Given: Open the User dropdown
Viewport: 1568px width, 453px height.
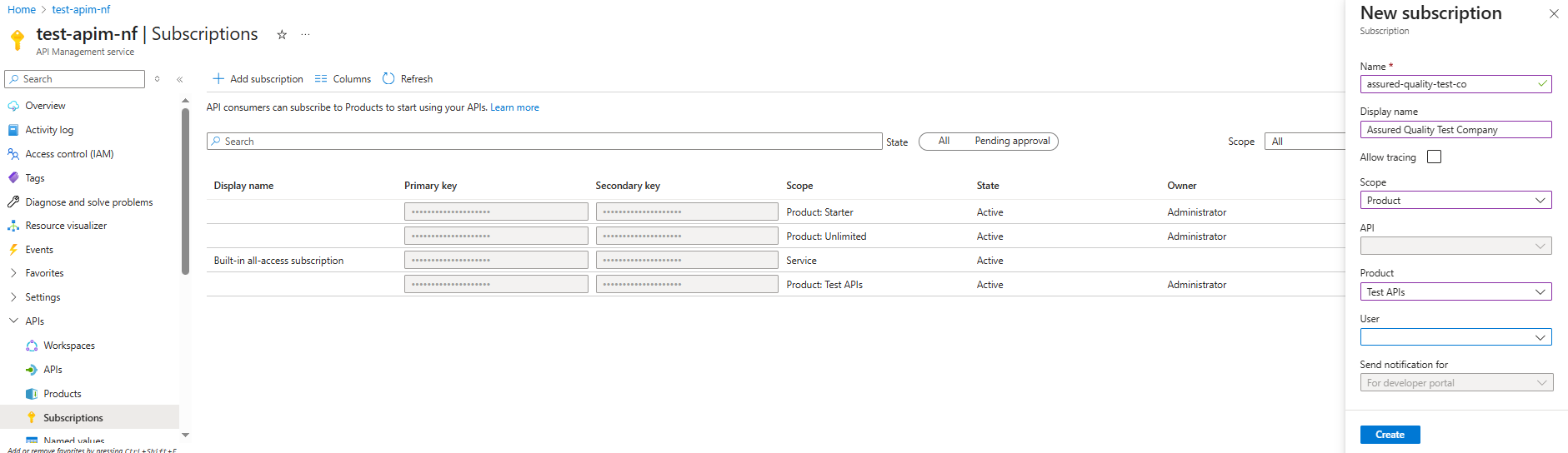Looking at the screenshot, I should click(x=1455, y=337).
